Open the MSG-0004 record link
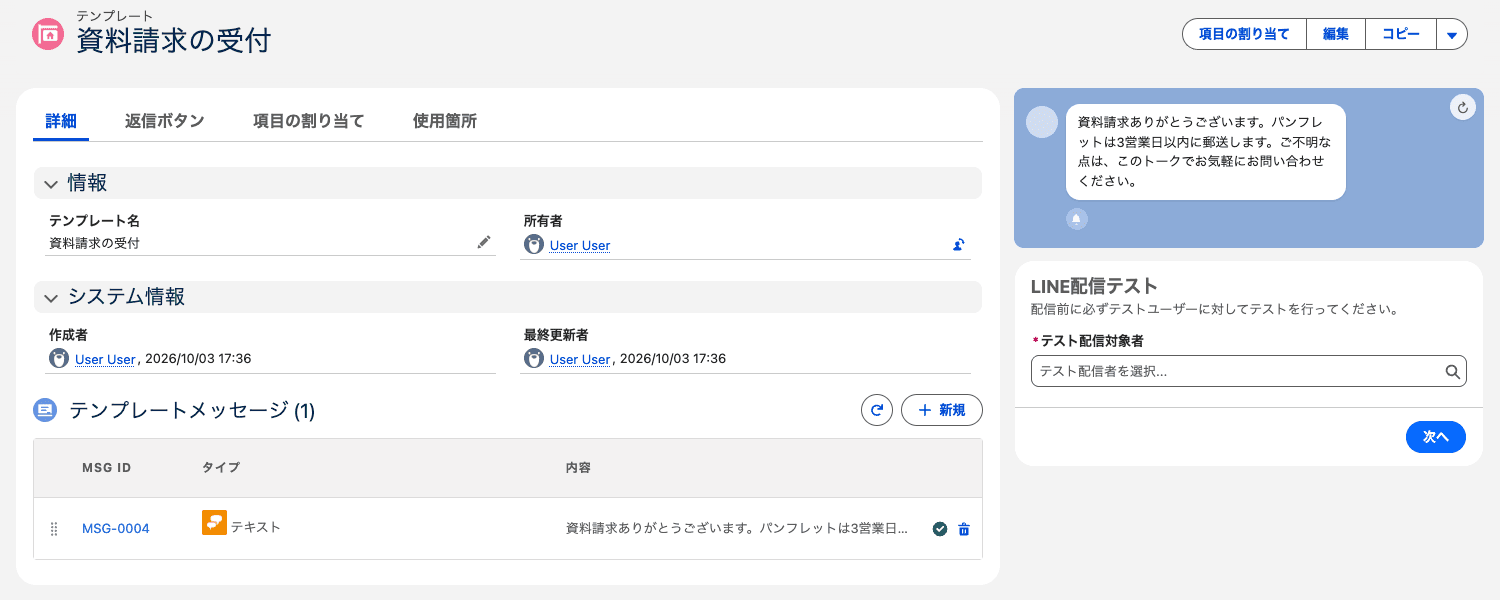Image resolution: width=1500 pixels, height=600 pixels. tap(116, 529)
